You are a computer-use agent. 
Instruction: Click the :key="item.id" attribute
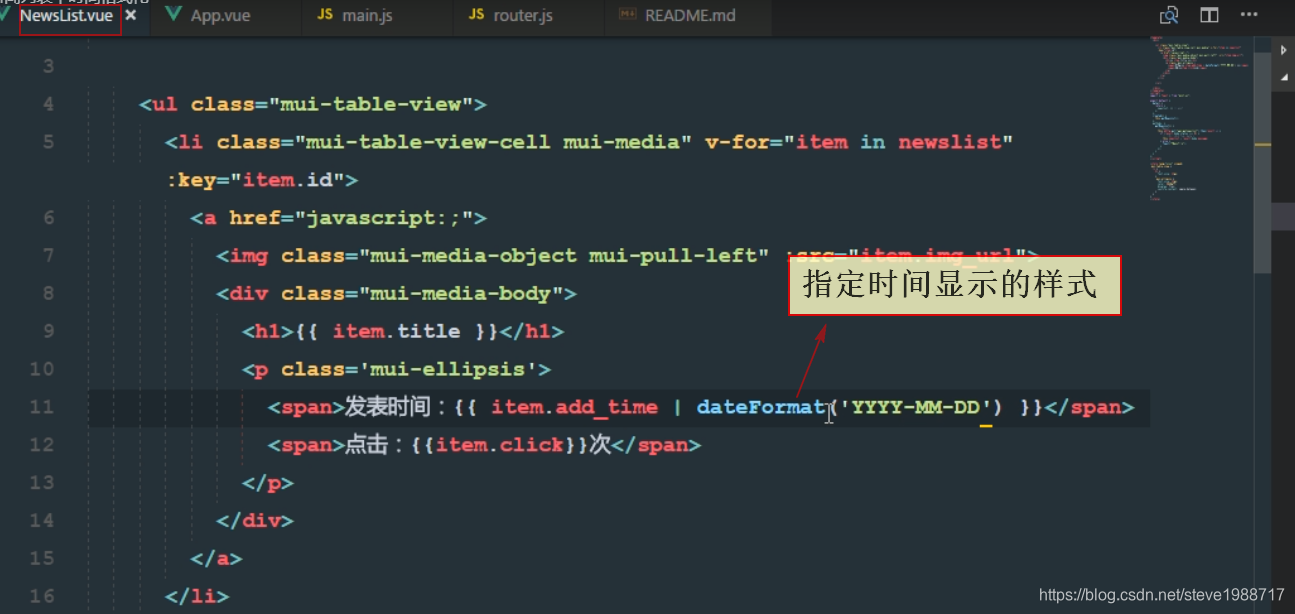(x=256, y=180)
